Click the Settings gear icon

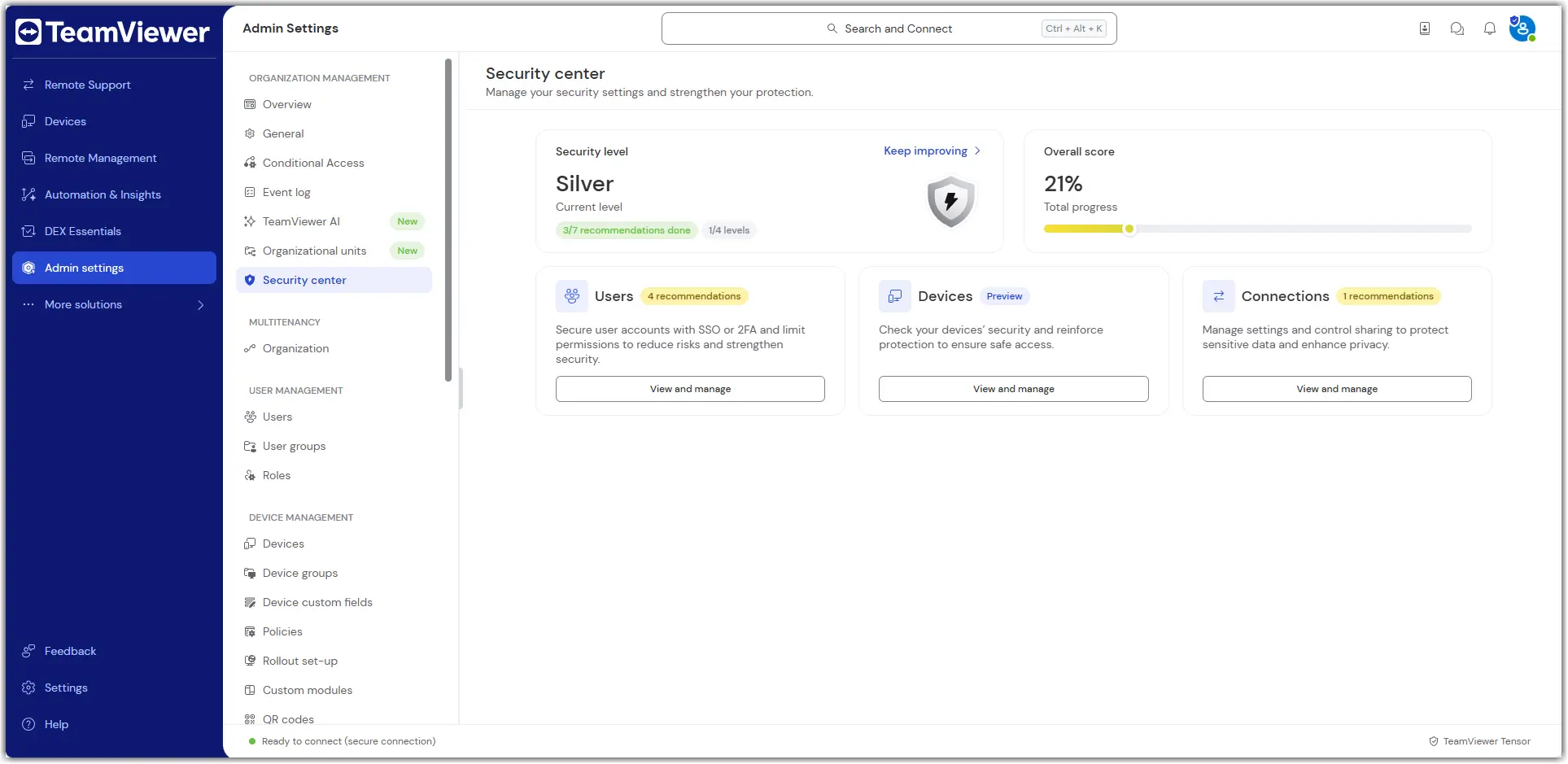tap(28, 688)
